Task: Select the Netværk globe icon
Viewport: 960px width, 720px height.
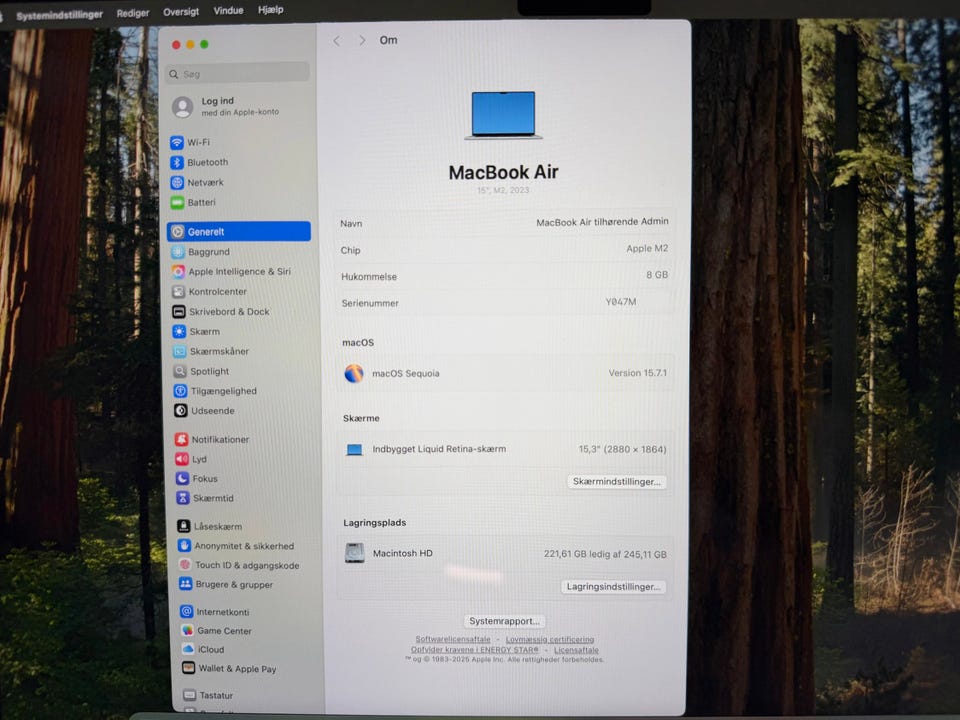Action: click(177, 182)
